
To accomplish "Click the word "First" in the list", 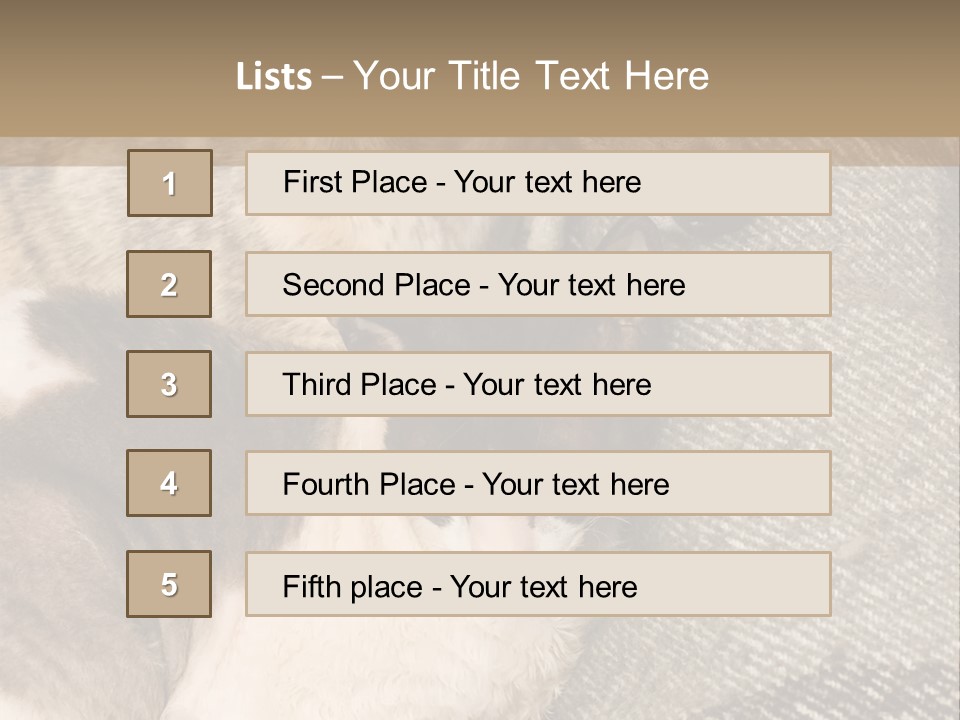I will 311,182.
